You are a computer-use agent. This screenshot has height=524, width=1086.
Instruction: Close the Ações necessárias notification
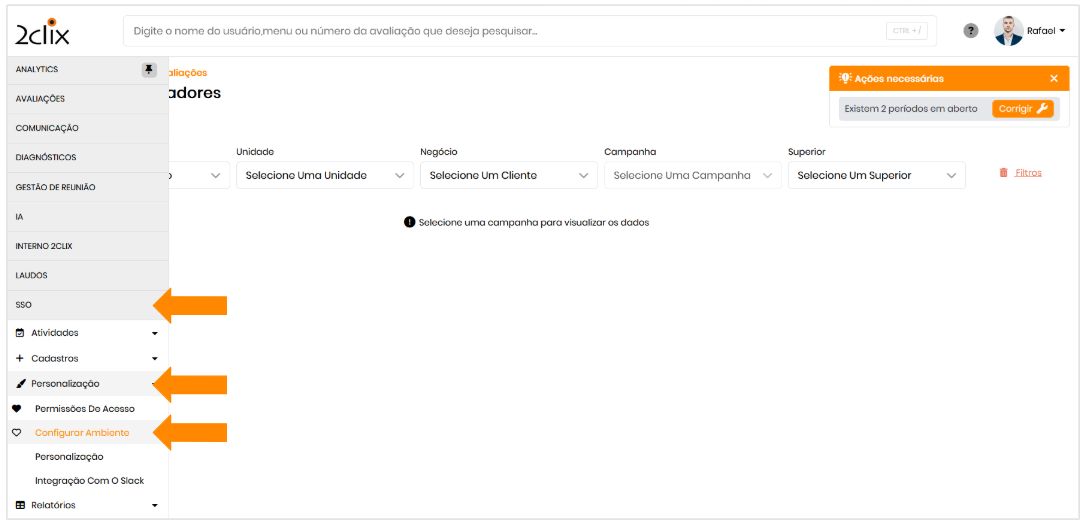coord(1053,79)
